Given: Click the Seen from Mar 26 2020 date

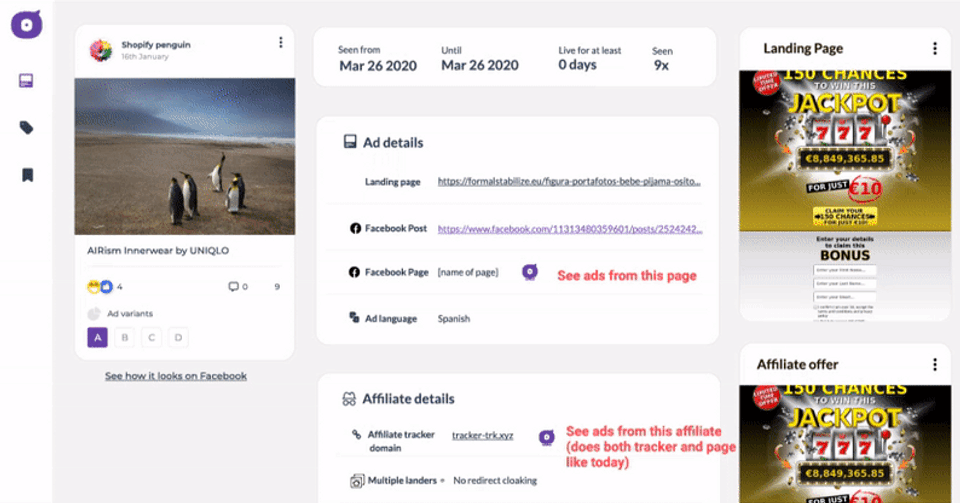Looking at the screenshot, I should click(x=378, y=66).
